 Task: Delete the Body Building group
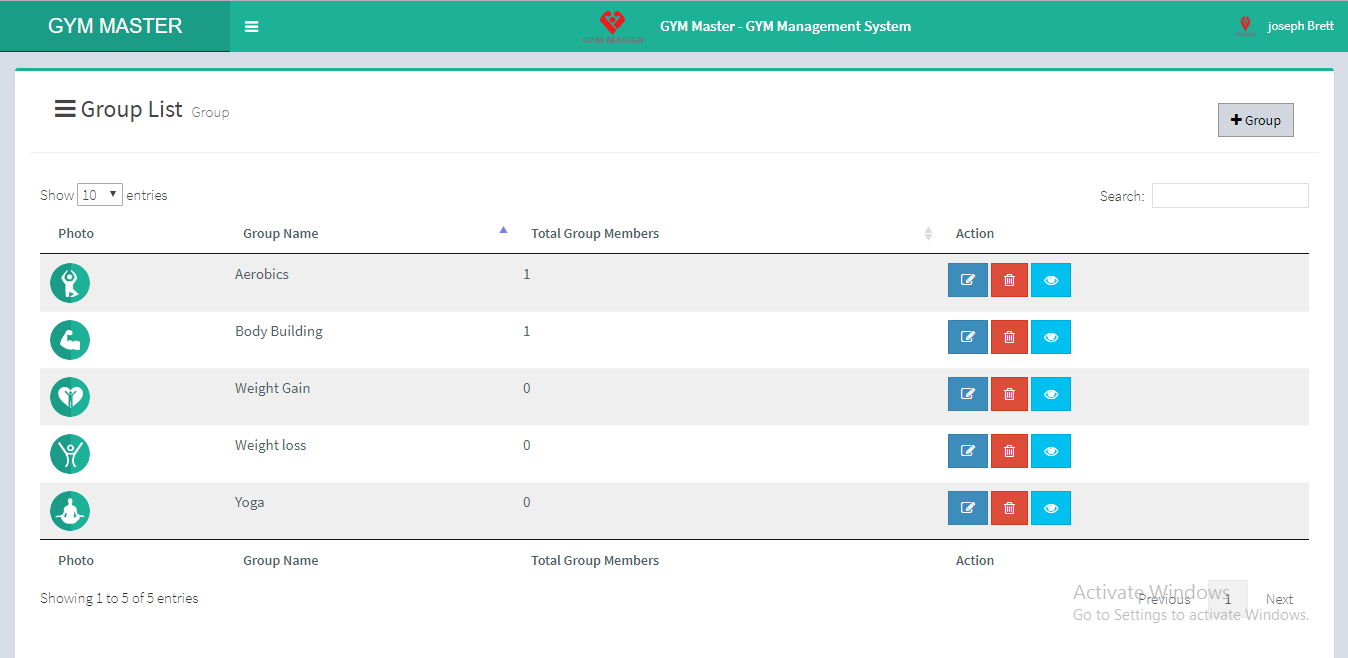pos(1009,337)
